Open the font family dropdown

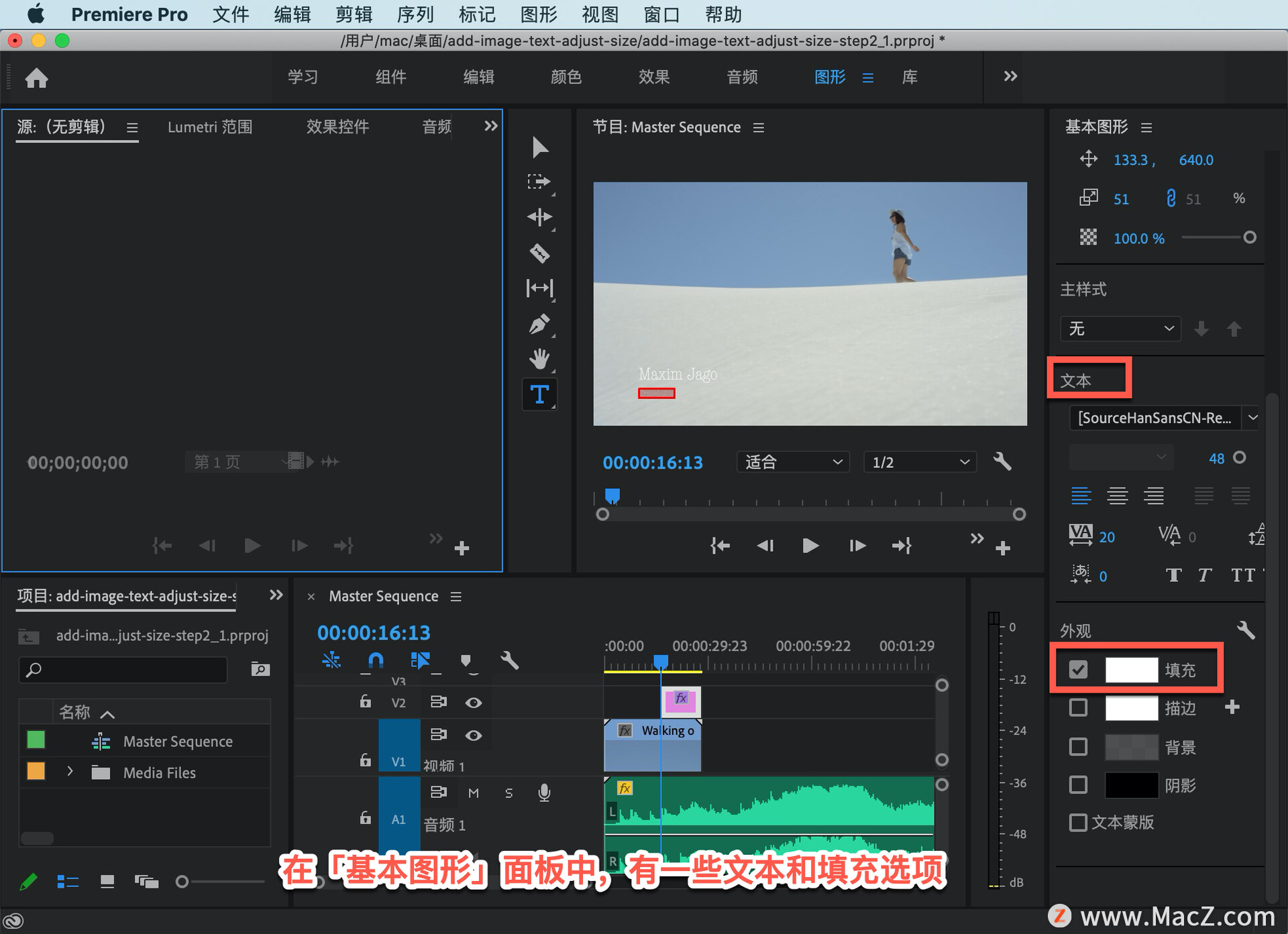click(1252, 418)
